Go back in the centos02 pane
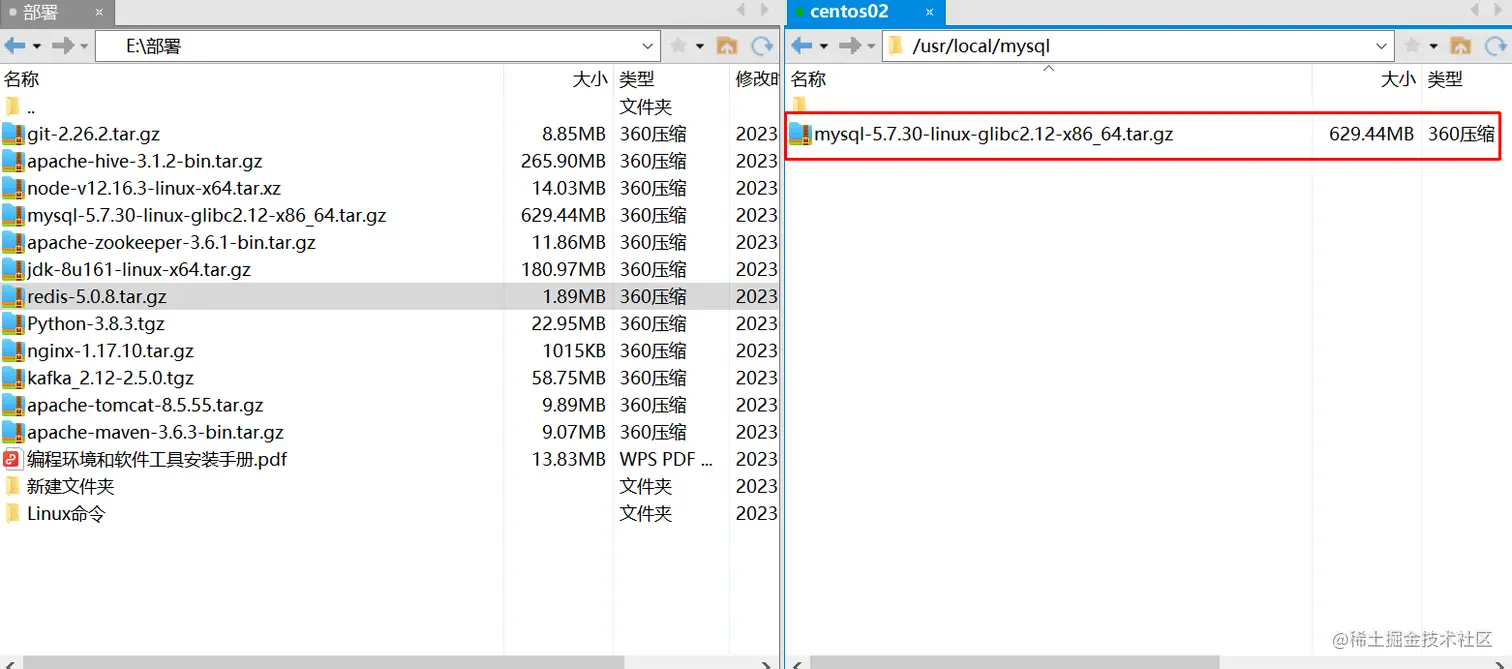The image size is (1512, 669). click(802, 46)
